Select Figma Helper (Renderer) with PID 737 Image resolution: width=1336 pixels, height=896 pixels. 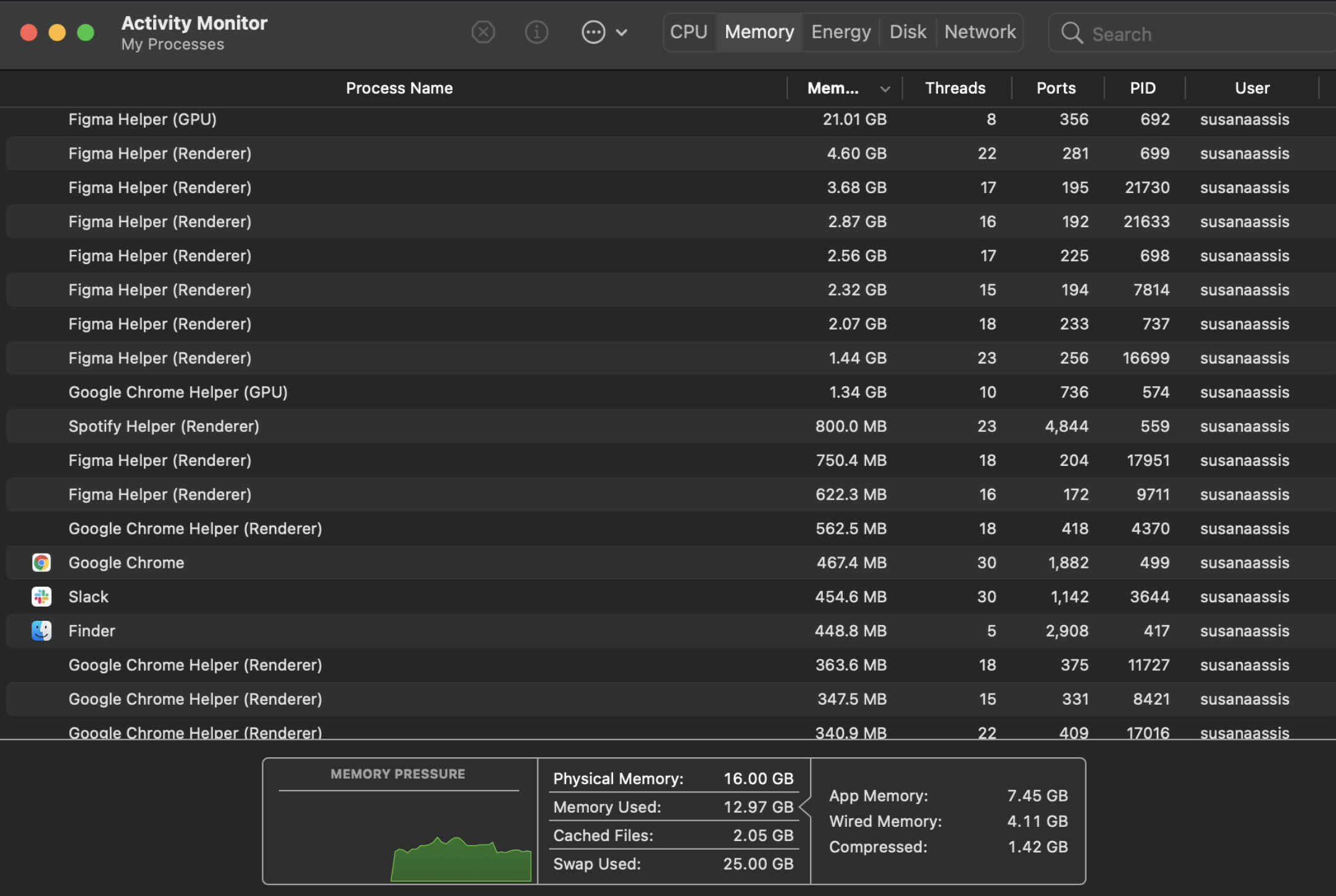click(671, 324)
